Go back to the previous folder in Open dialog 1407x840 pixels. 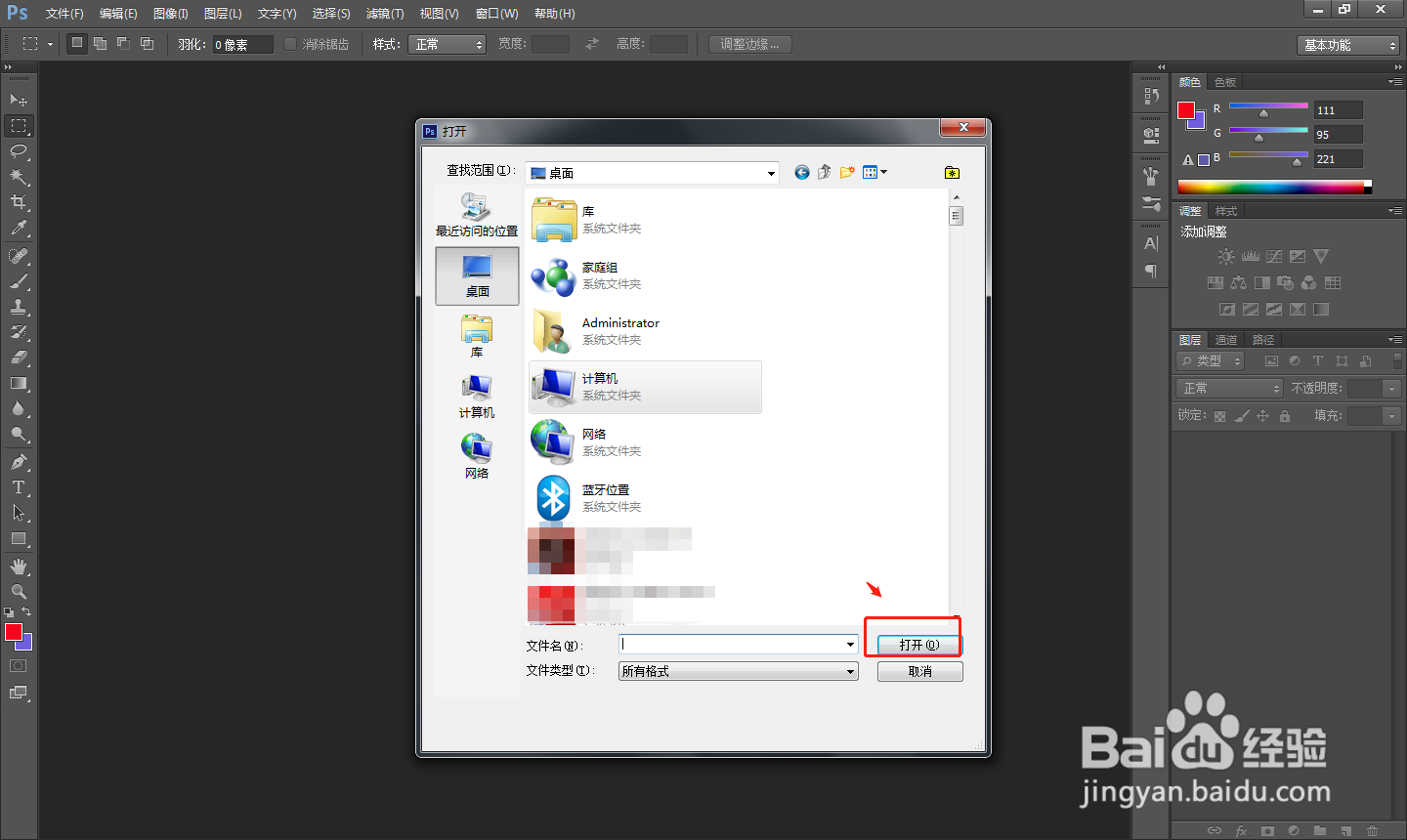(x=802, y=172)
